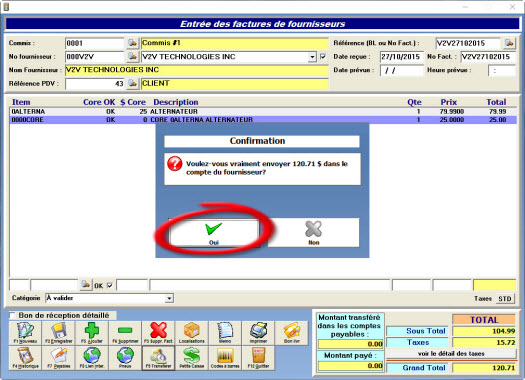
Task: Click the Date reçue 27/10/2015 field
Action: (402, 57)
